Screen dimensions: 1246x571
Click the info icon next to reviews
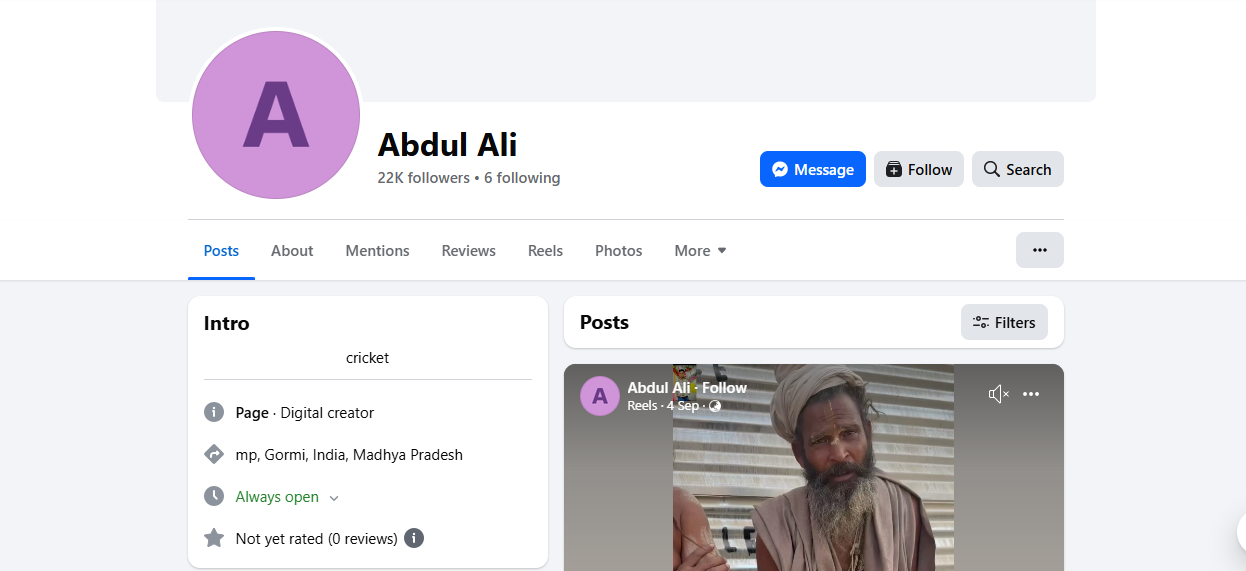(x=414, y=538)
